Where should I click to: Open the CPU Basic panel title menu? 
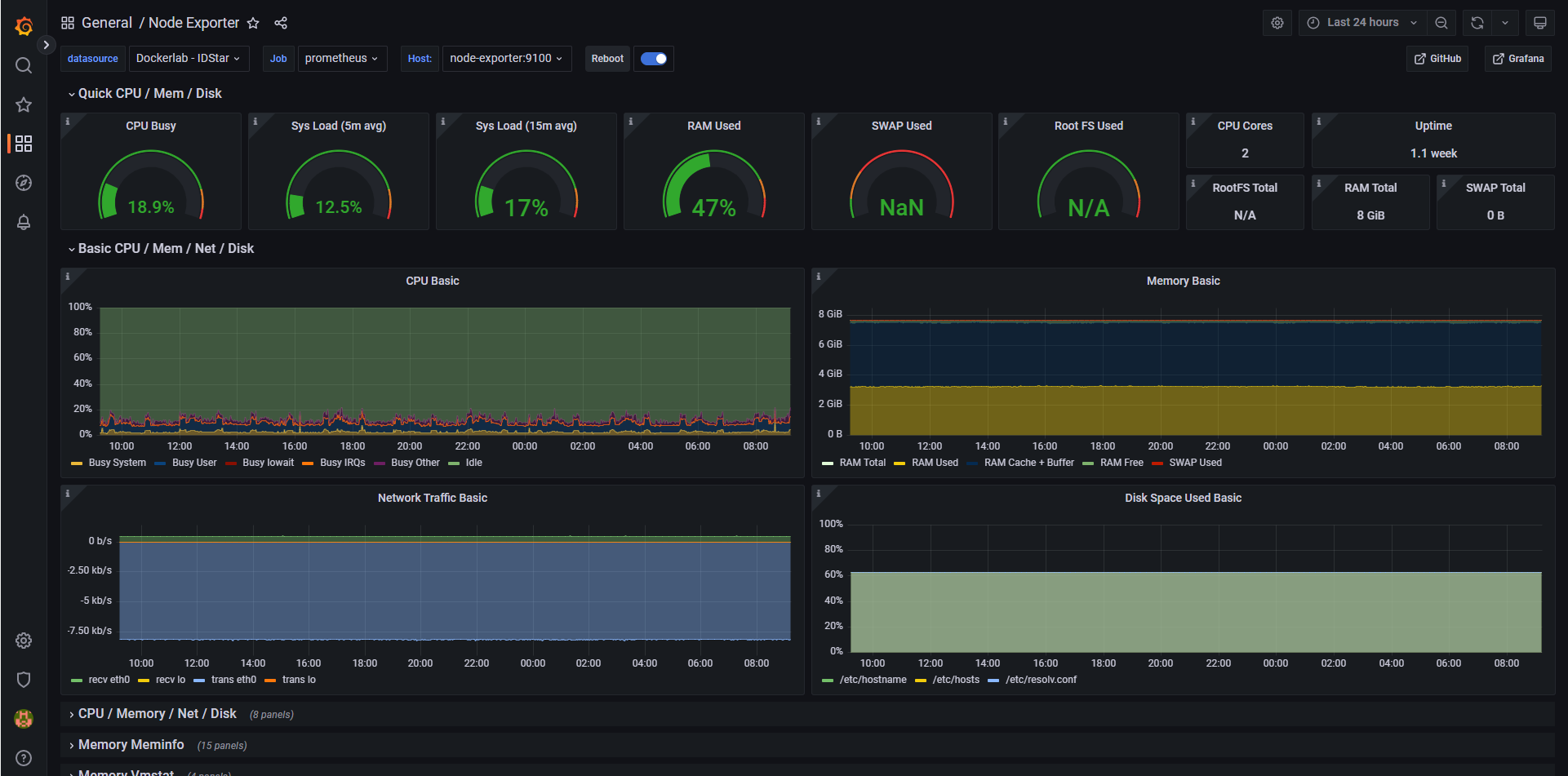click(x=433, y=281)
